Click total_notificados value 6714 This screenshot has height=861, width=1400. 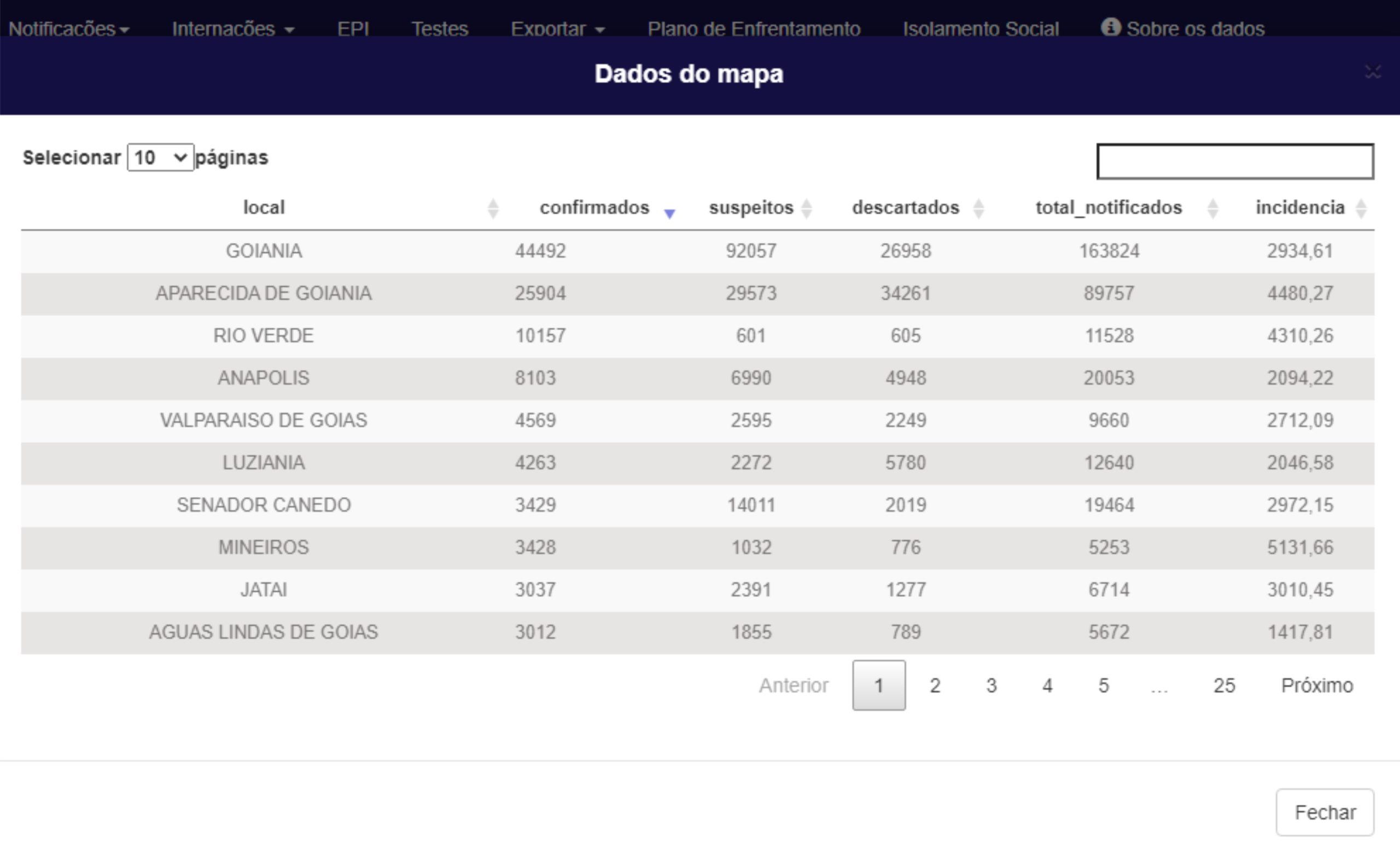tap(1109, 590)
